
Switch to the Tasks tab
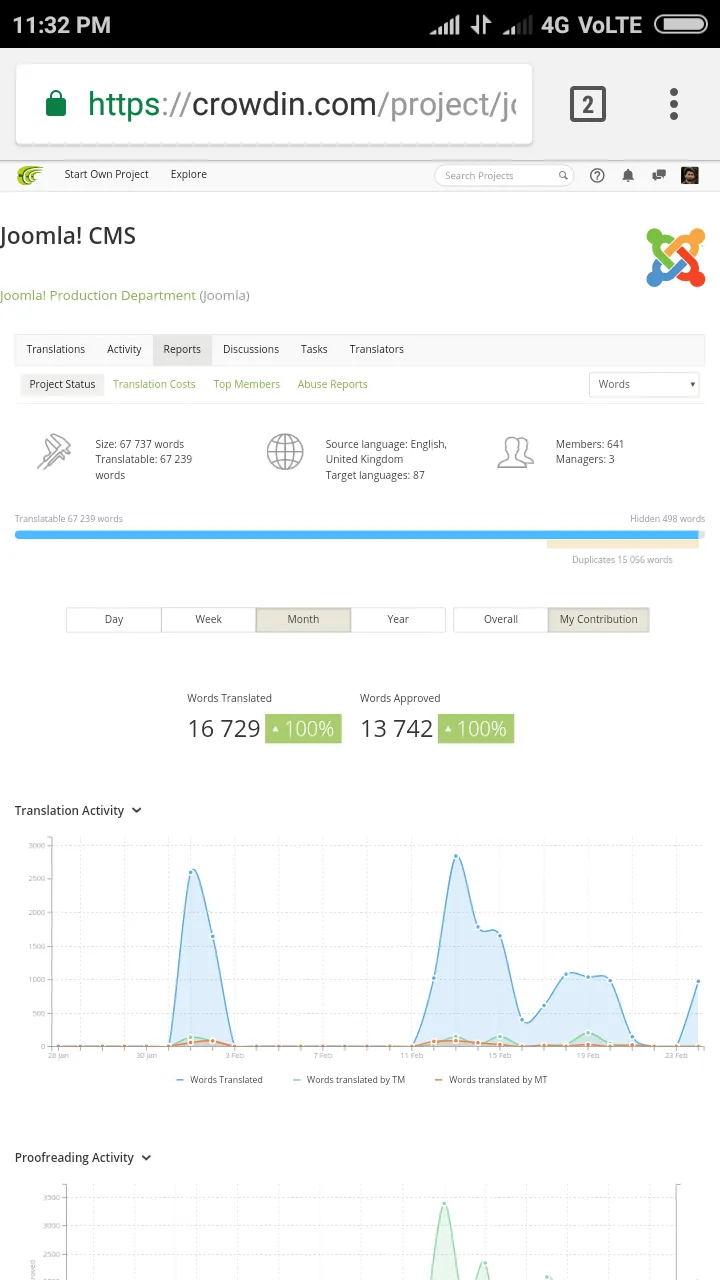[x=314, y=349]
